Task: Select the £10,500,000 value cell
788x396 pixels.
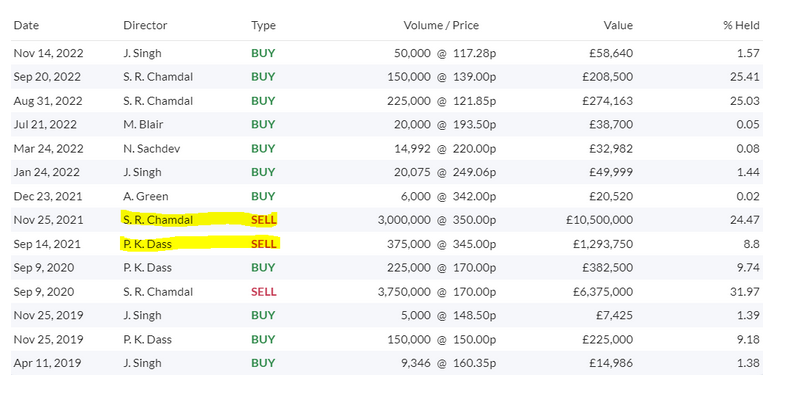Action: (x=600, y=220)
